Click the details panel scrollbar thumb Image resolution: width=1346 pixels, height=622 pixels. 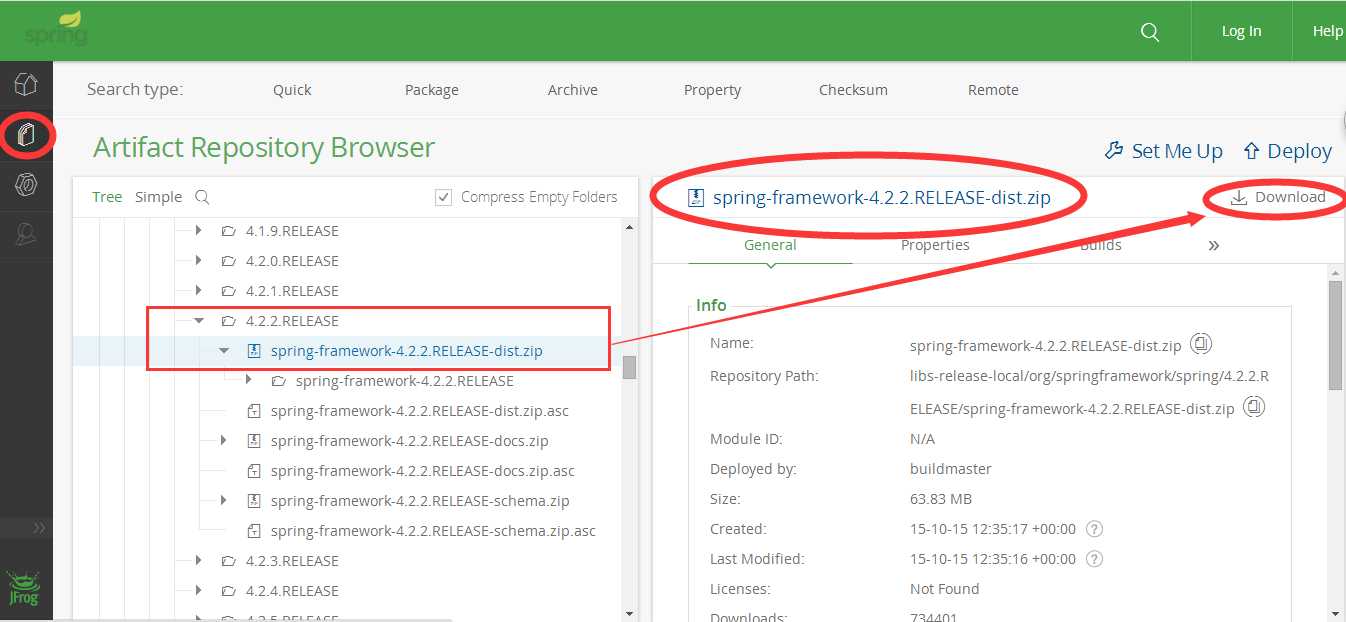(1335, 334)
